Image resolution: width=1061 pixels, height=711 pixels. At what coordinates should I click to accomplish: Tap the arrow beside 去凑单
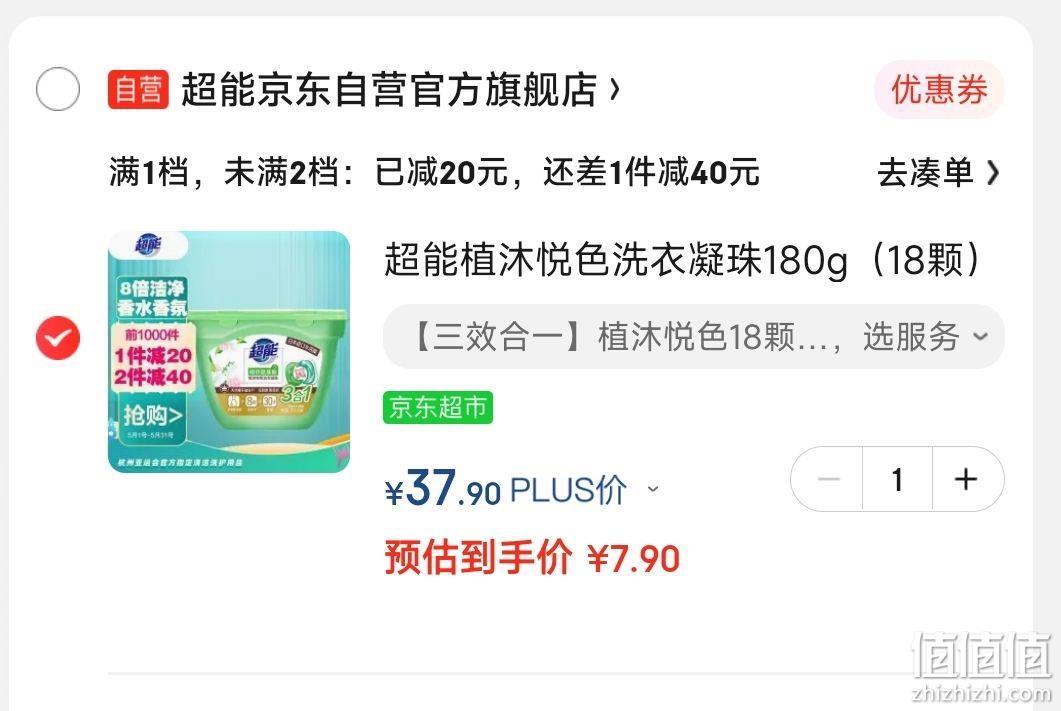[993, 173]
